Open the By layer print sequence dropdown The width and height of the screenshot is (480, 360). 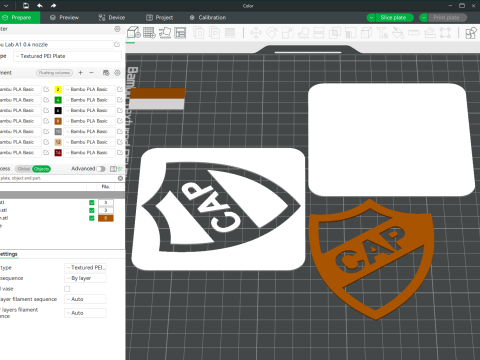pyautogui.click(x=85, y=278)
